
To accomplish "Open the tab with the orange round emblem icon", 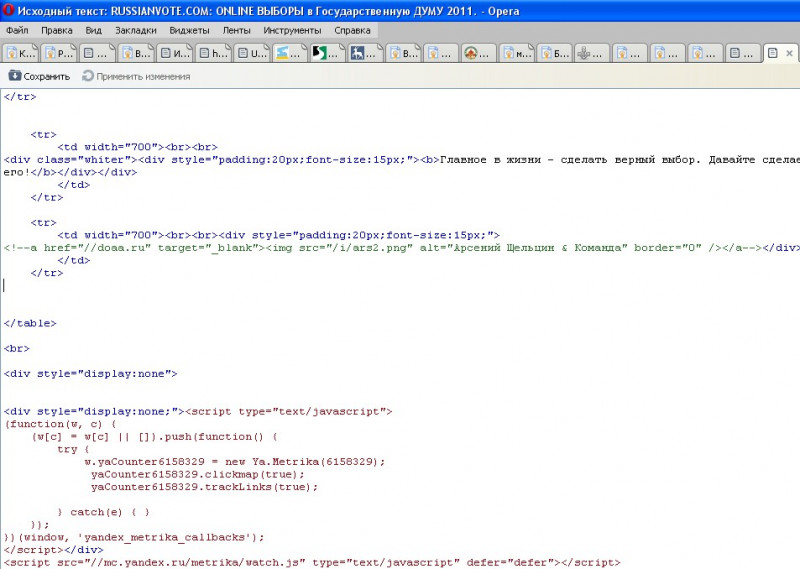I will click(479, 53).
